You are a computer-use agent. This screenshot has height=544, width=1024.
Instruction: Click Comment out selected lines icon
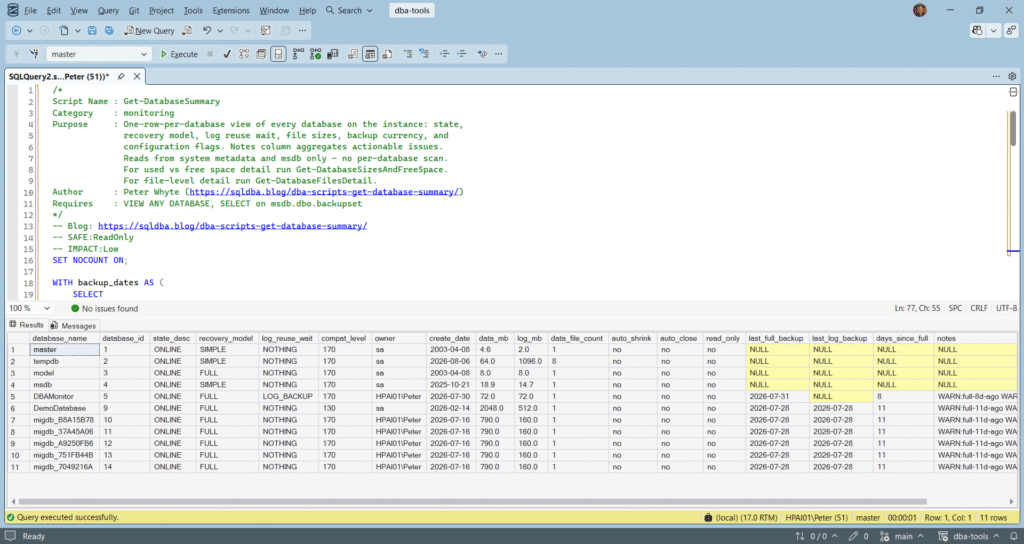(408, 54)
